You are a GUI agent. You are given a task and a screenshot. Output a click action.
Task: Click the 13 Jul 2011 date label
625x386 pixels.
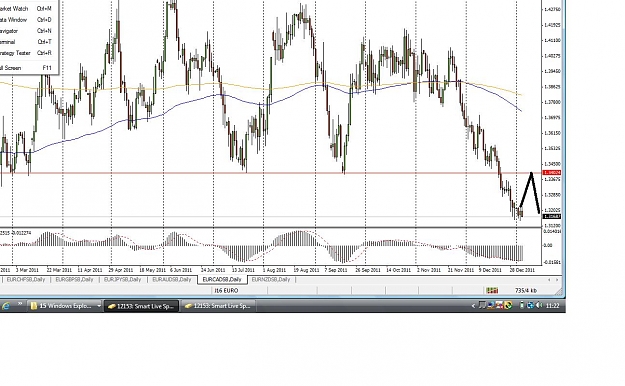[x=243, y=270]
